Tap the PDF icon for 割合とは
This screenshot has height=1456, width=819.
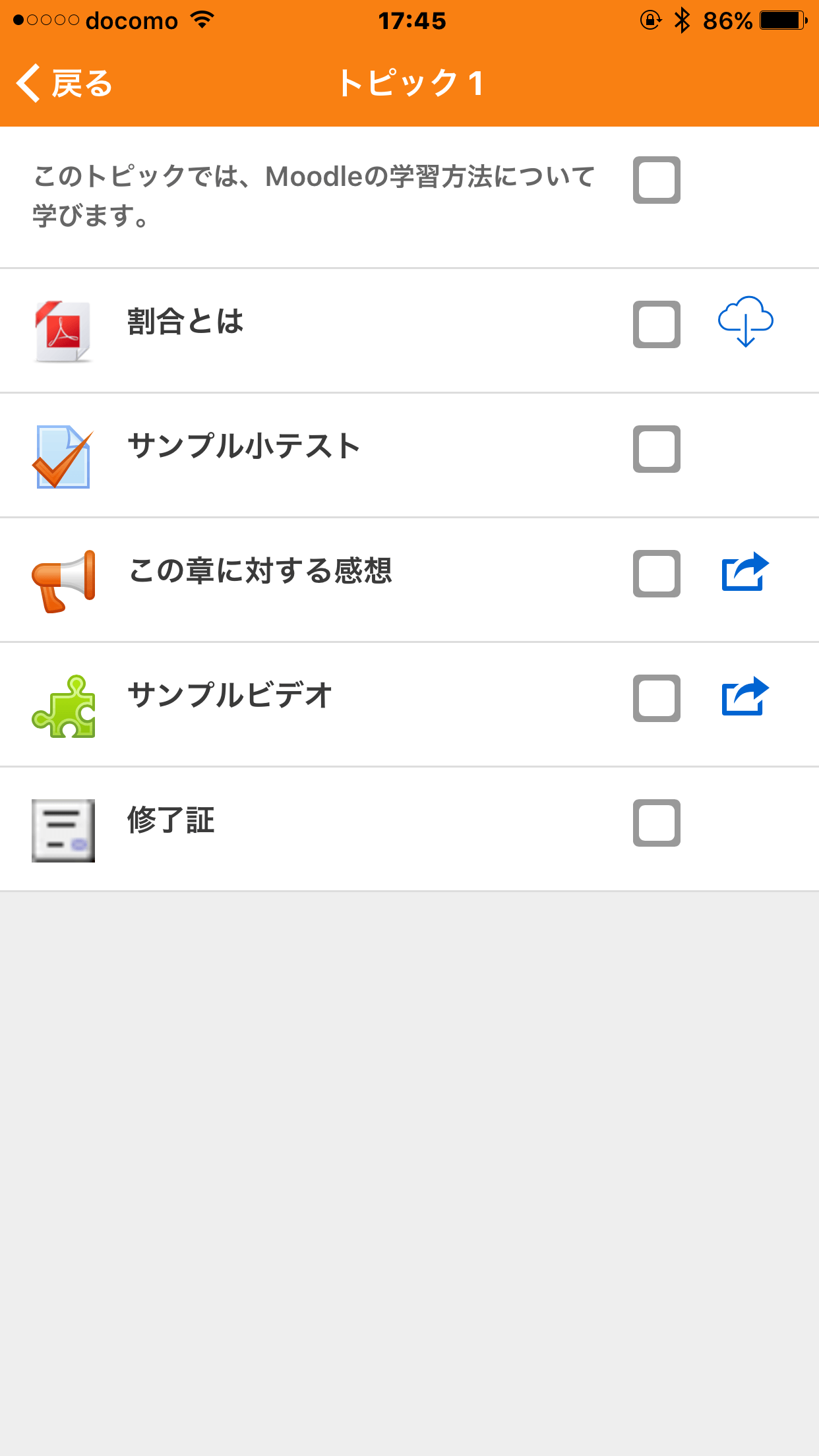point(63,331)
